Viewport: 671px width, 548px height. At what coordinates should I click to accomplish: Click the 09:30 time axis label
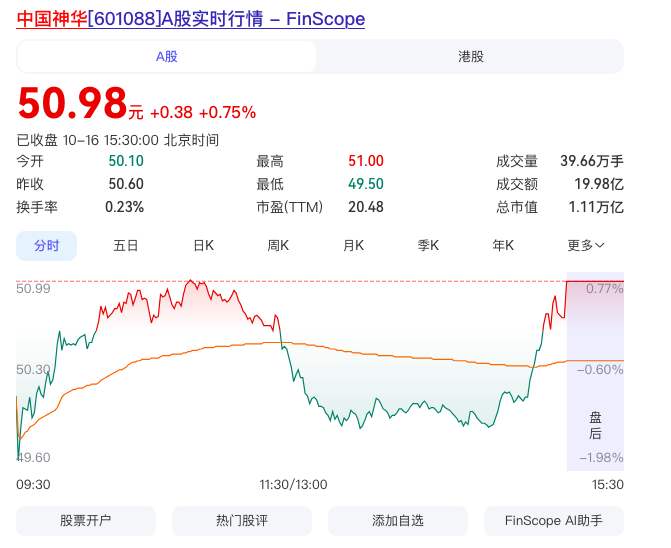click(33, 485)
